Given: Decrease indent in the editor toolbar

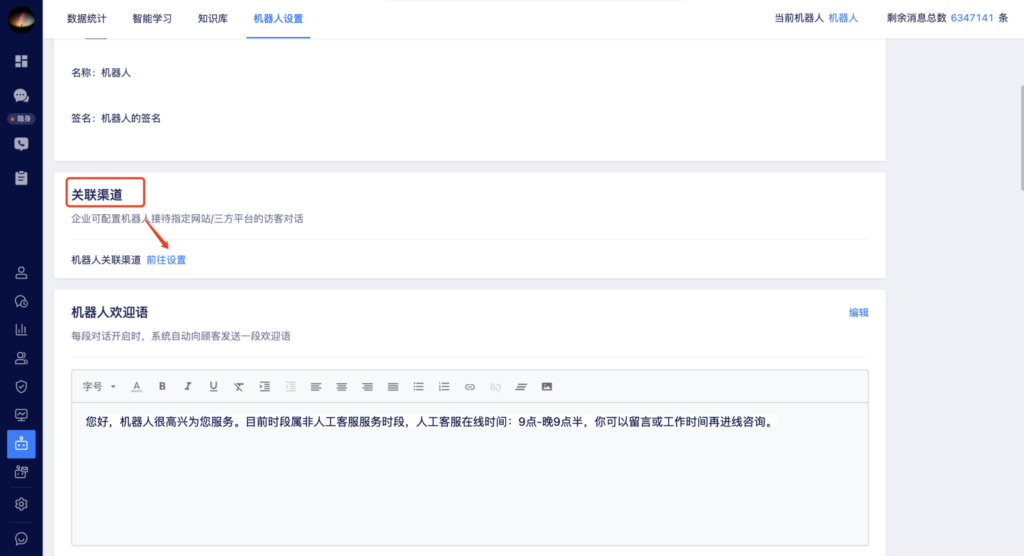Looking at the screenshot, I should point(290,387).
